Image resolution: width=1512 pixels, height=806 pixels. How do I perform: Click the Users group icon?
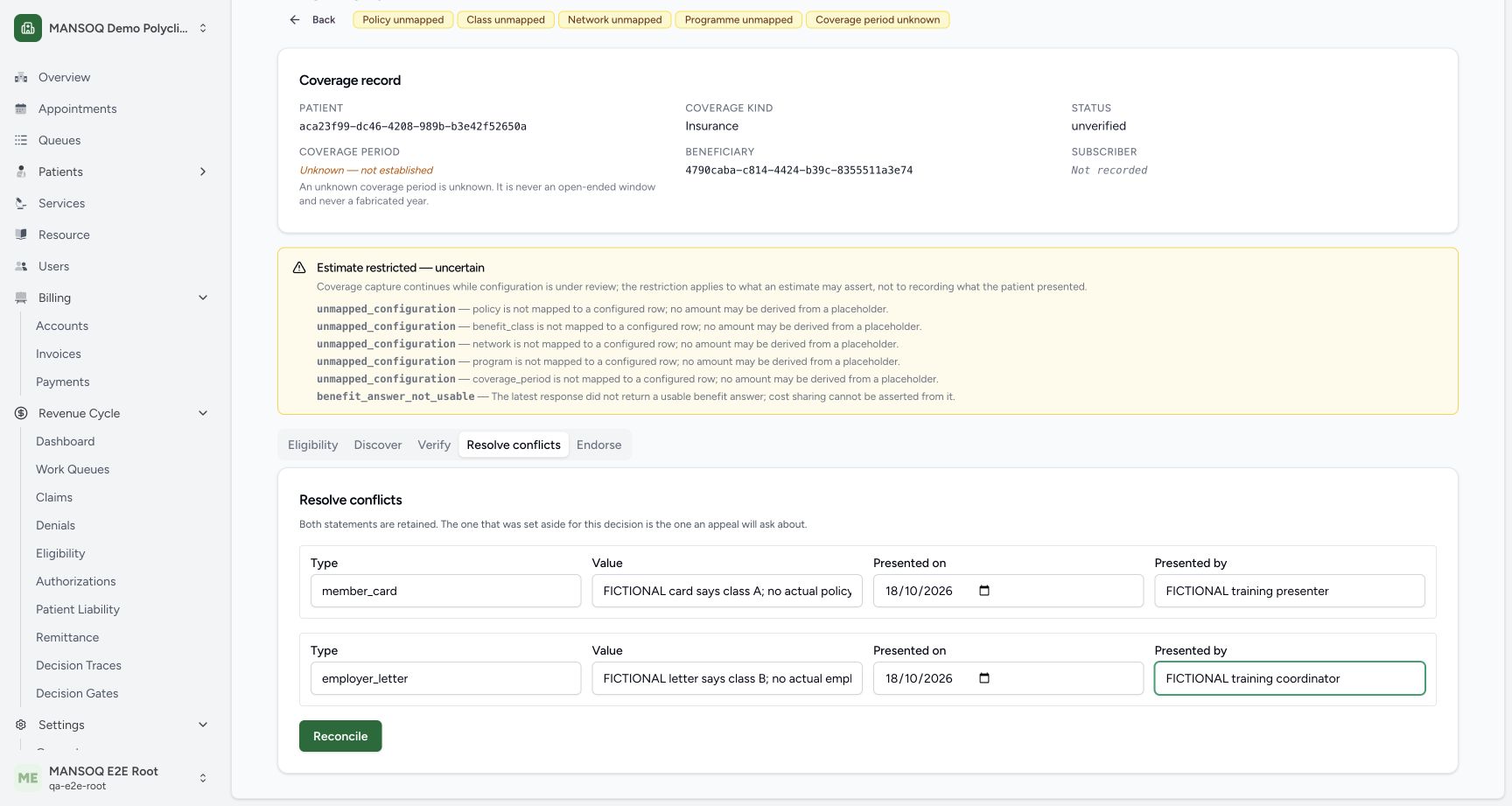point(21,266)
